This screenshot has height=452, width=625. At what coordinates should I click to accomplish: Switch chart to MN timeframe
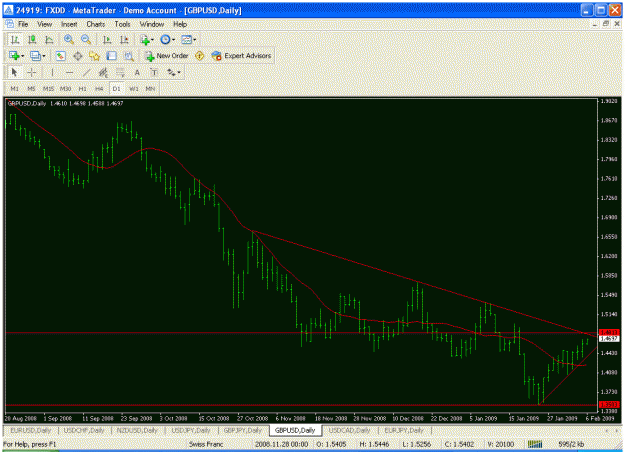click(x=150, y=88)
